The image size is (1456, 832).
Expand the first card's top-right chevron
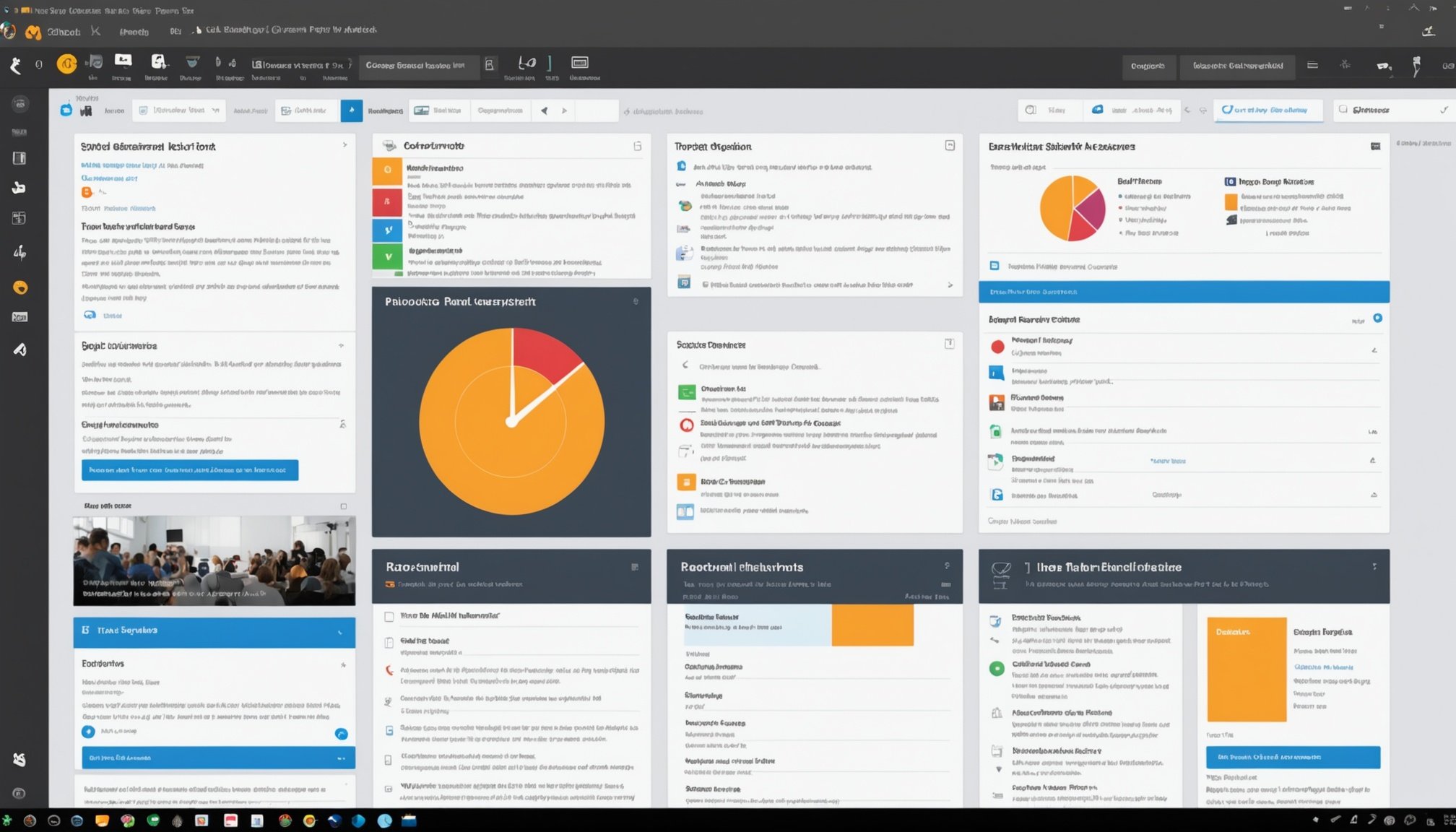(344, 145)
